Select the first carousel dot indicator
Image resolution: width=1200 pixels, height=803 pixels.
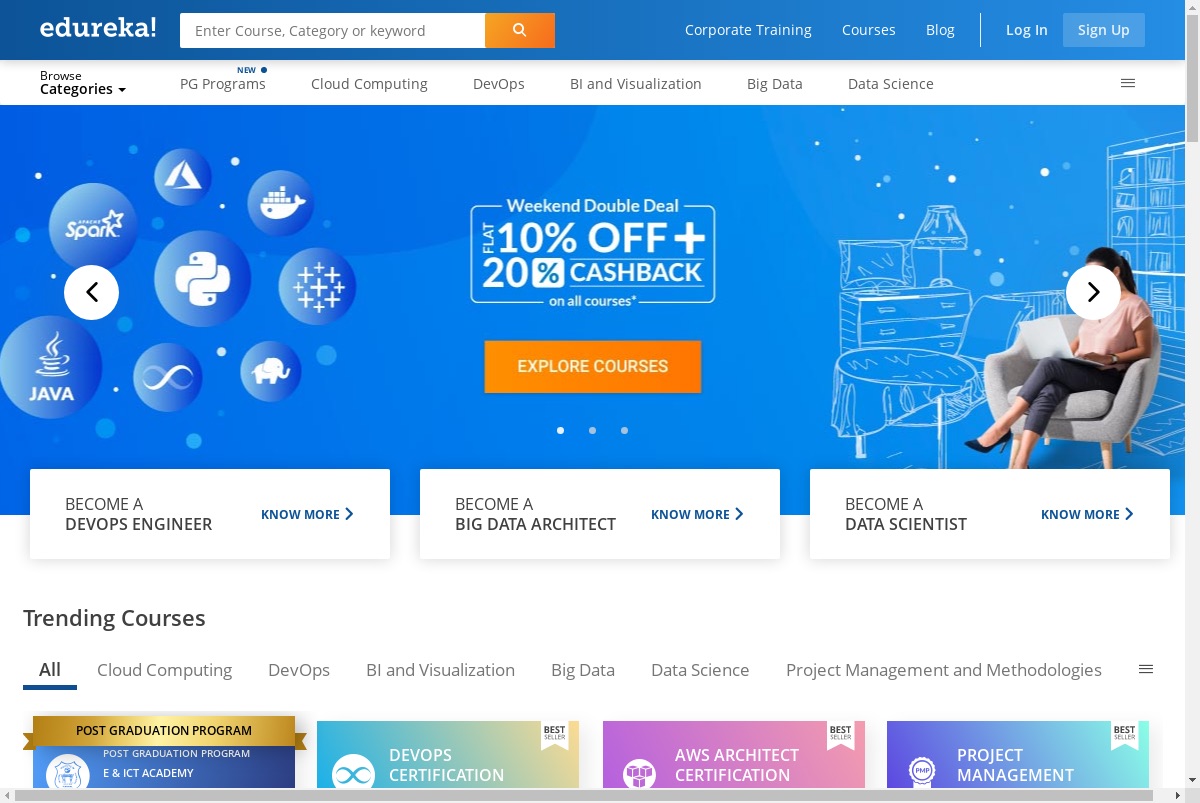[561, 430]
